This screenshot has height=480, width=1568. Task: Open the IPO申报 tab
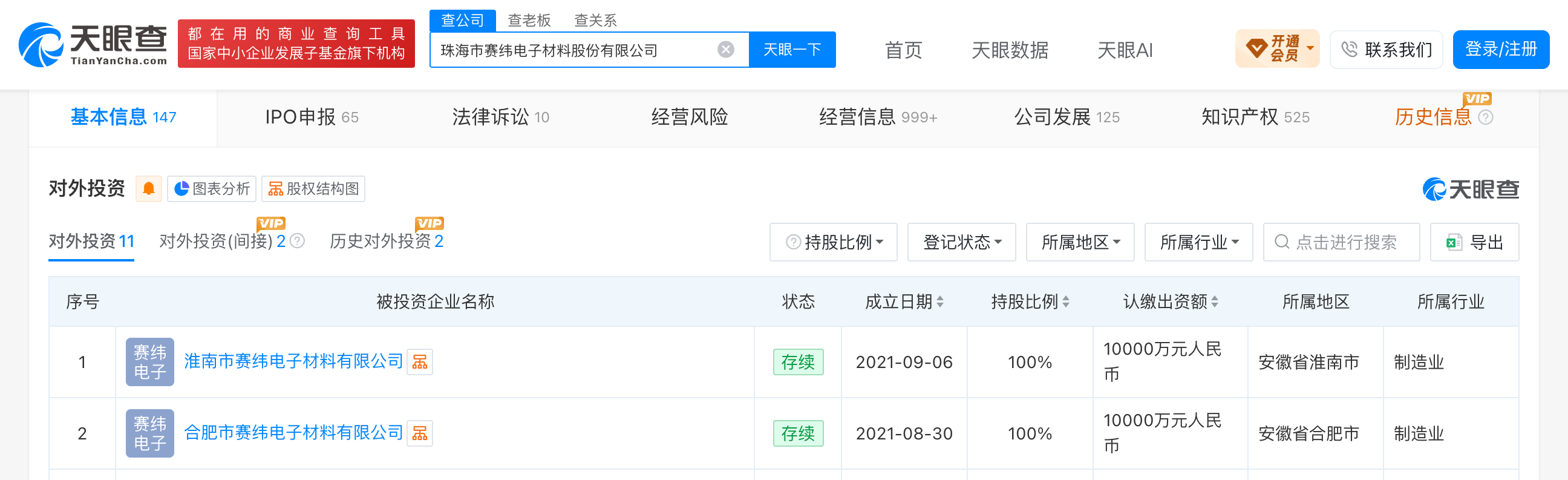point(312,117)
